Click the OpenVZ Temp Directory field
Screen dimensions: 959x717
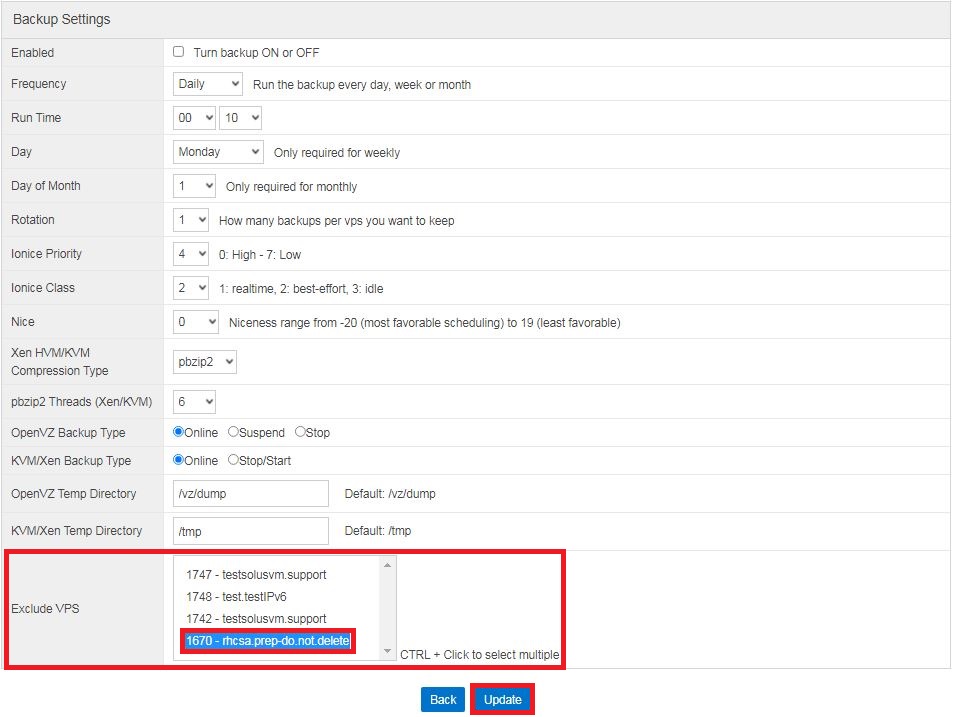coord(250,494)
